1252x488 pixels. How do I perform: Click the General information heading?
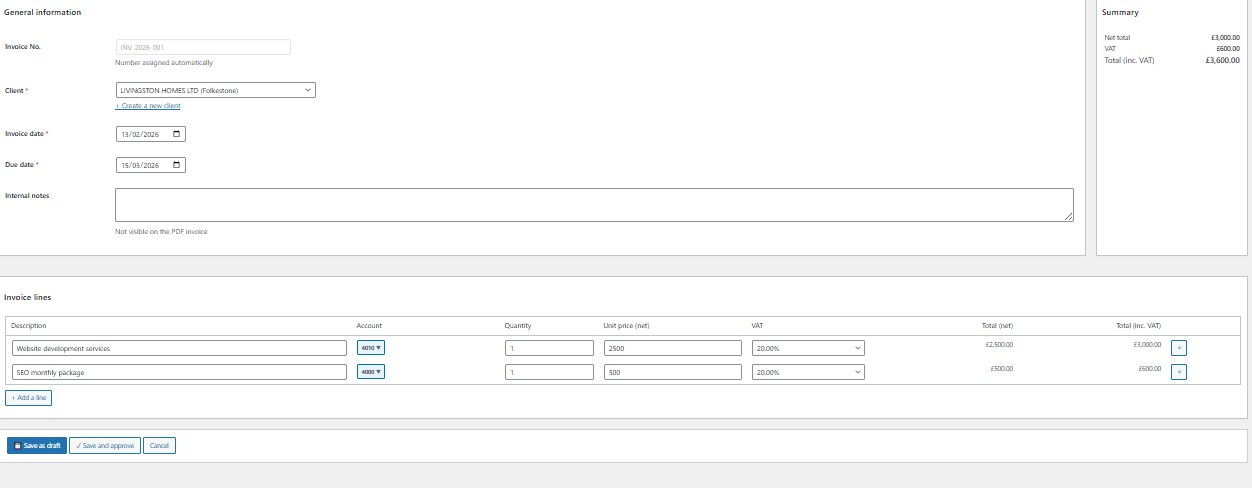pyautogui.click(x=43, y=12)
